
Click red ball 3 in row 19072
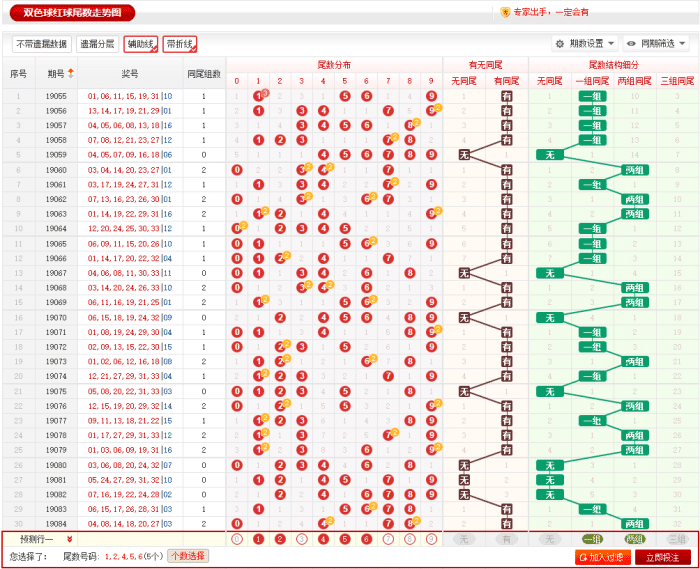[301, 347]
